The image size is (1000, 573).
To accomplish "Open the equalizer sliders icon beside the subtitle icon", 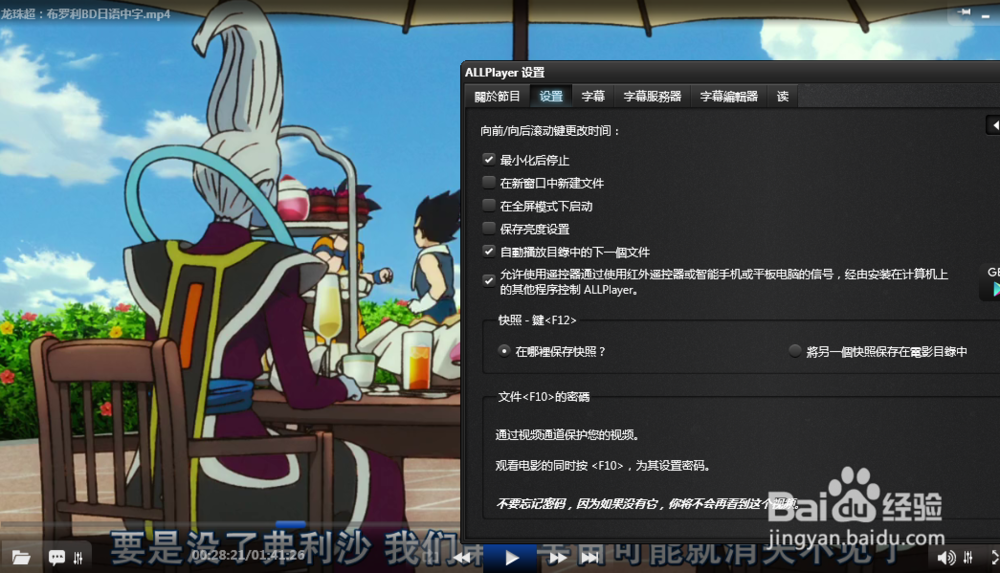I will 78,558.
